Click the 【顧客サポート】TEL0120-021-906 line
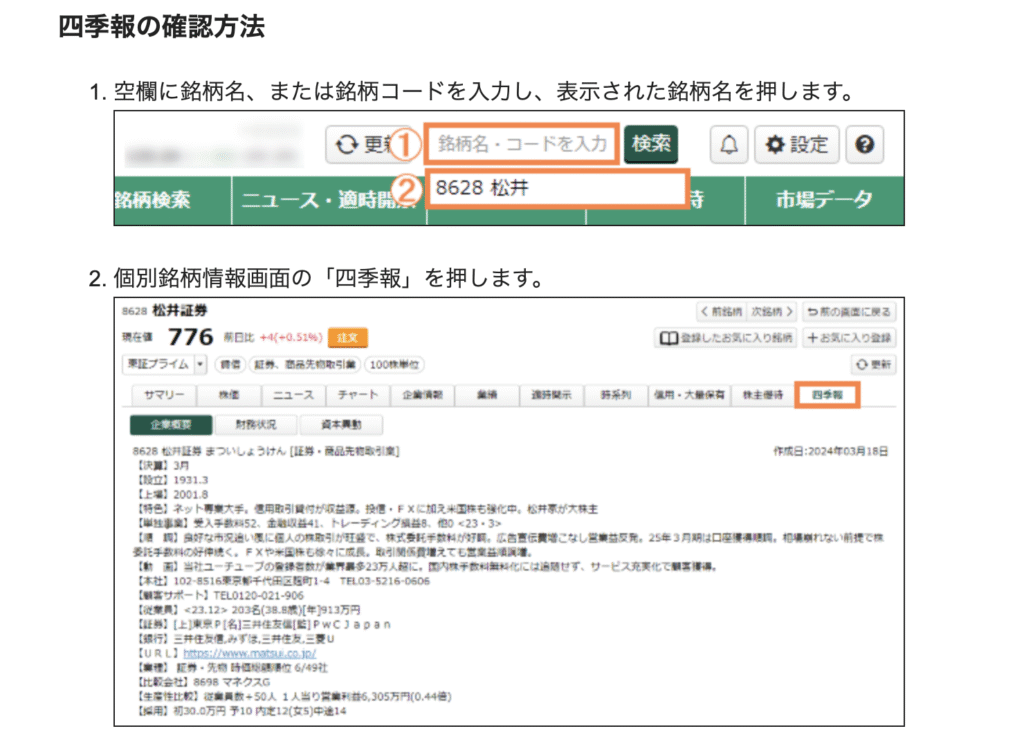 (x=219, y=596)
